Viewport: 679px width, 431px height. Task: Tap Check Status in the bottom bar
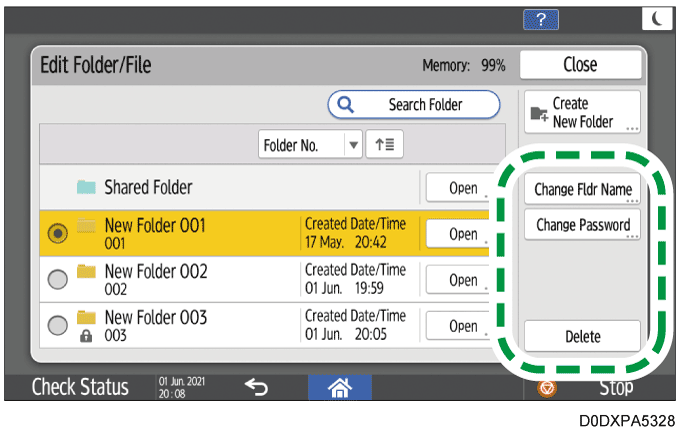pyautogui.click(x=81, y=387)
